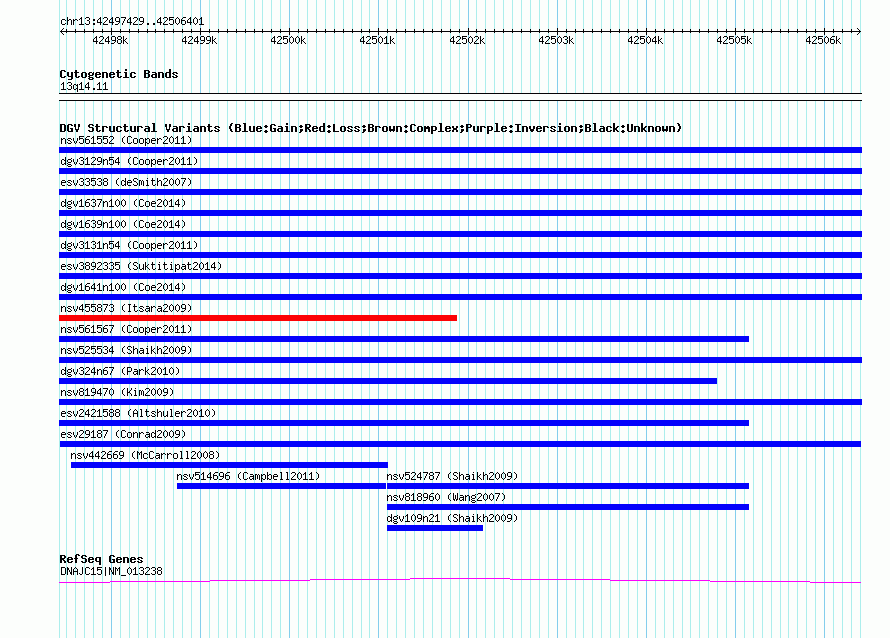Click the right arrow end of the ruler
890x638 pixels.
tap(858, 31)
